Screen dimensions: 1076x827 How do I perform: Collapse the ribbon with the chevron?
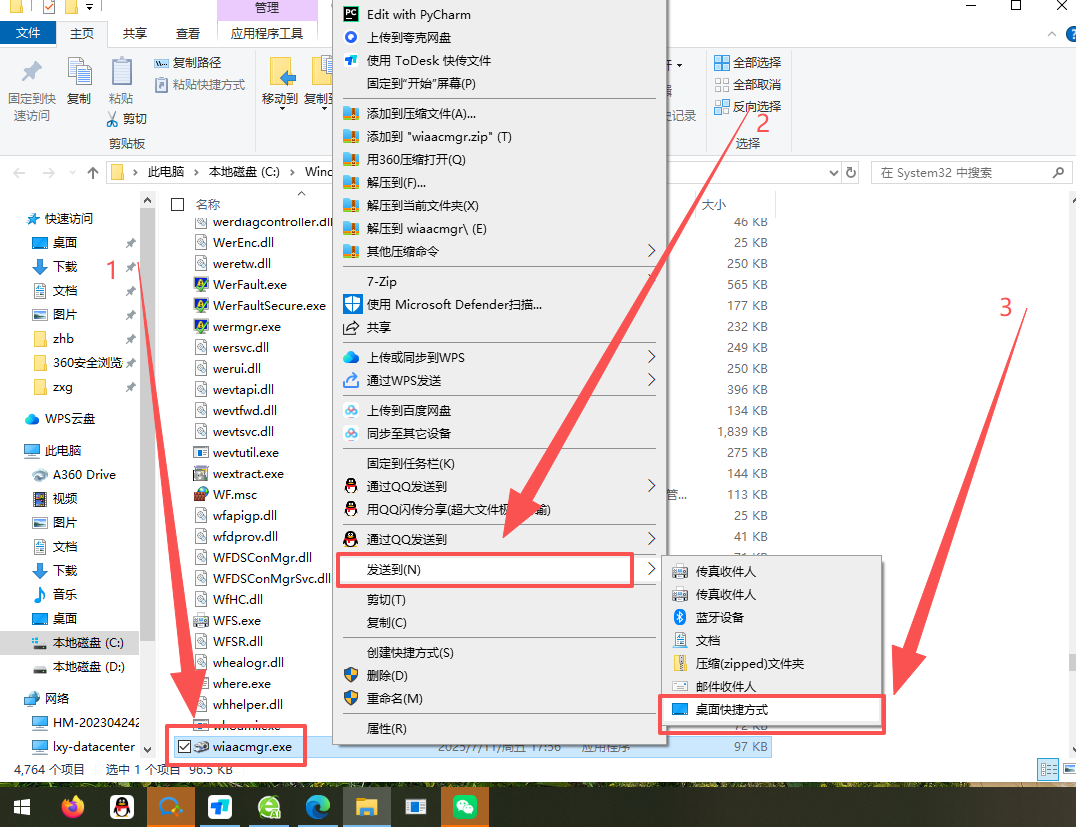[x=1052, y=34]
